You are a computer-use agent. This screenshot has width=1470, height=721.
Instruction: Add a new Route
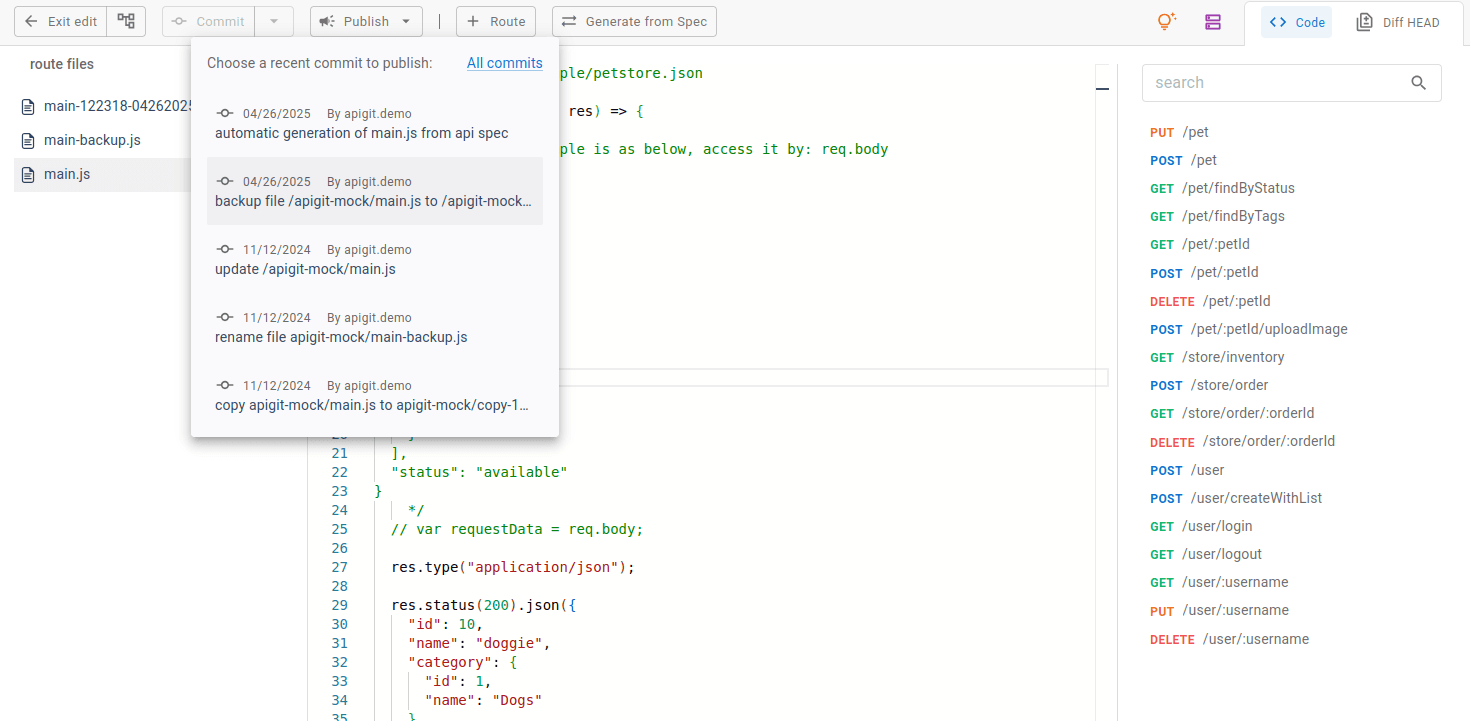tap(496, 21)
